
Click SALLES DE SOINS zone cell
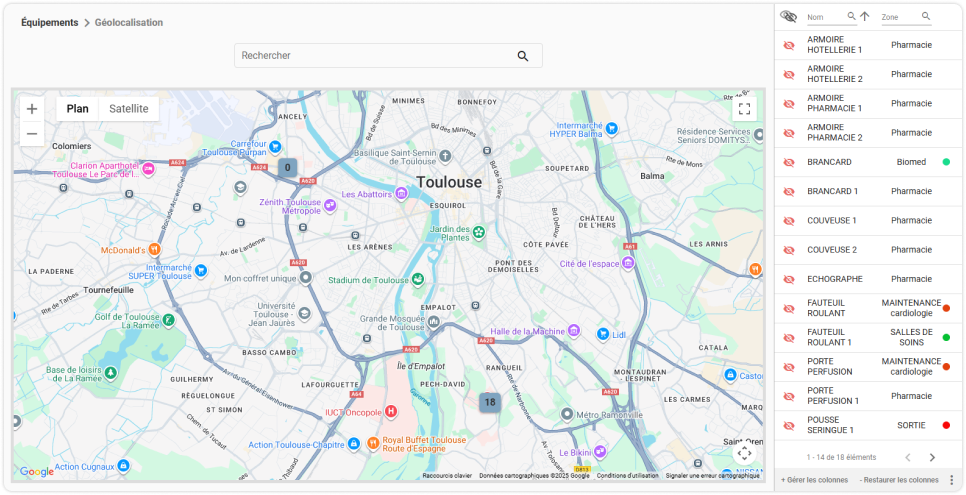click(x=911, y=337)
